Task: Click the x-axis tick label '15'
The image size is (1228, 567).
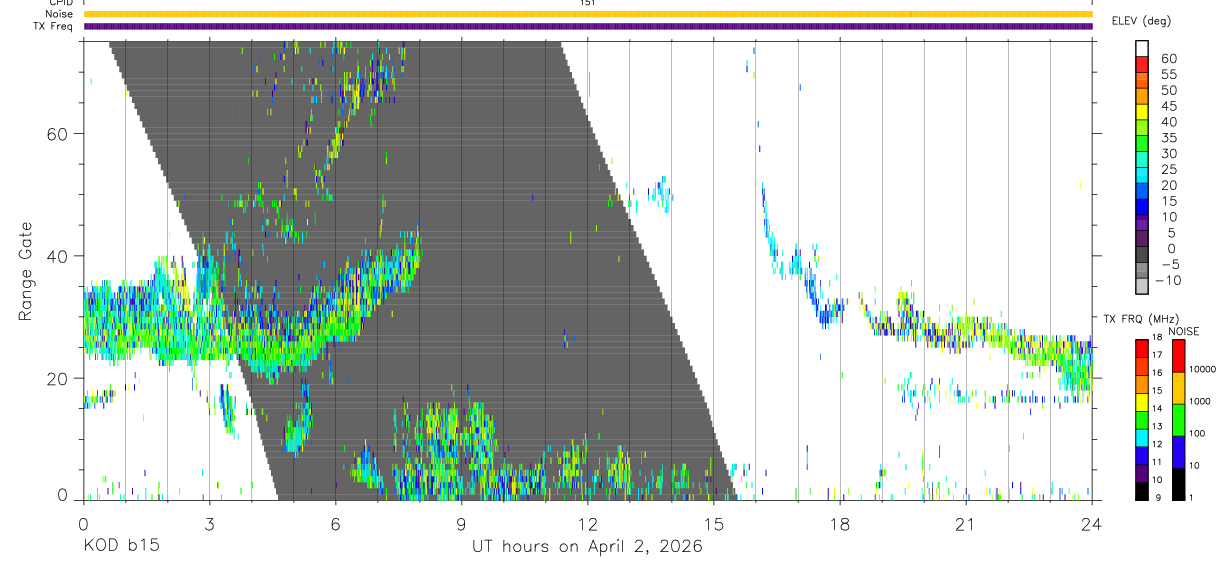Action: tap(713, 524)
